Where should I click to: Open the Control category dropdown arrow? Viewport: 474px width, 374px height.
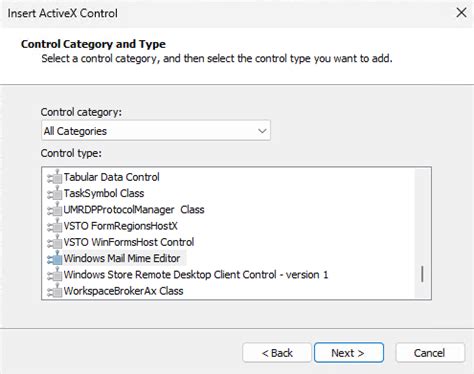(262, 131)
